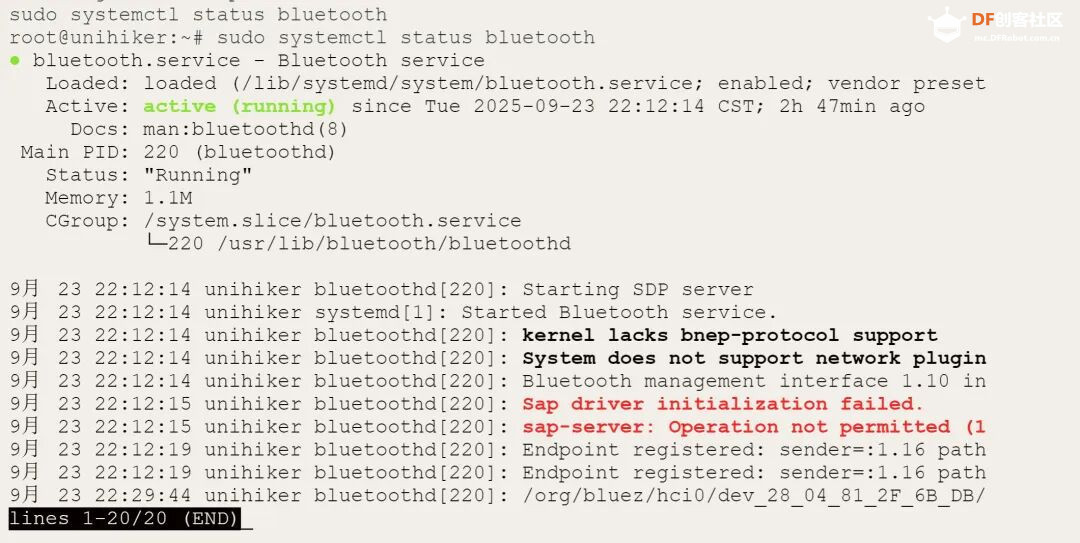This screenshot has height=543, width=1080.
Task: Click the root@unihiker command prompt line
Action: pyautogui.click(x=302, y=37)
